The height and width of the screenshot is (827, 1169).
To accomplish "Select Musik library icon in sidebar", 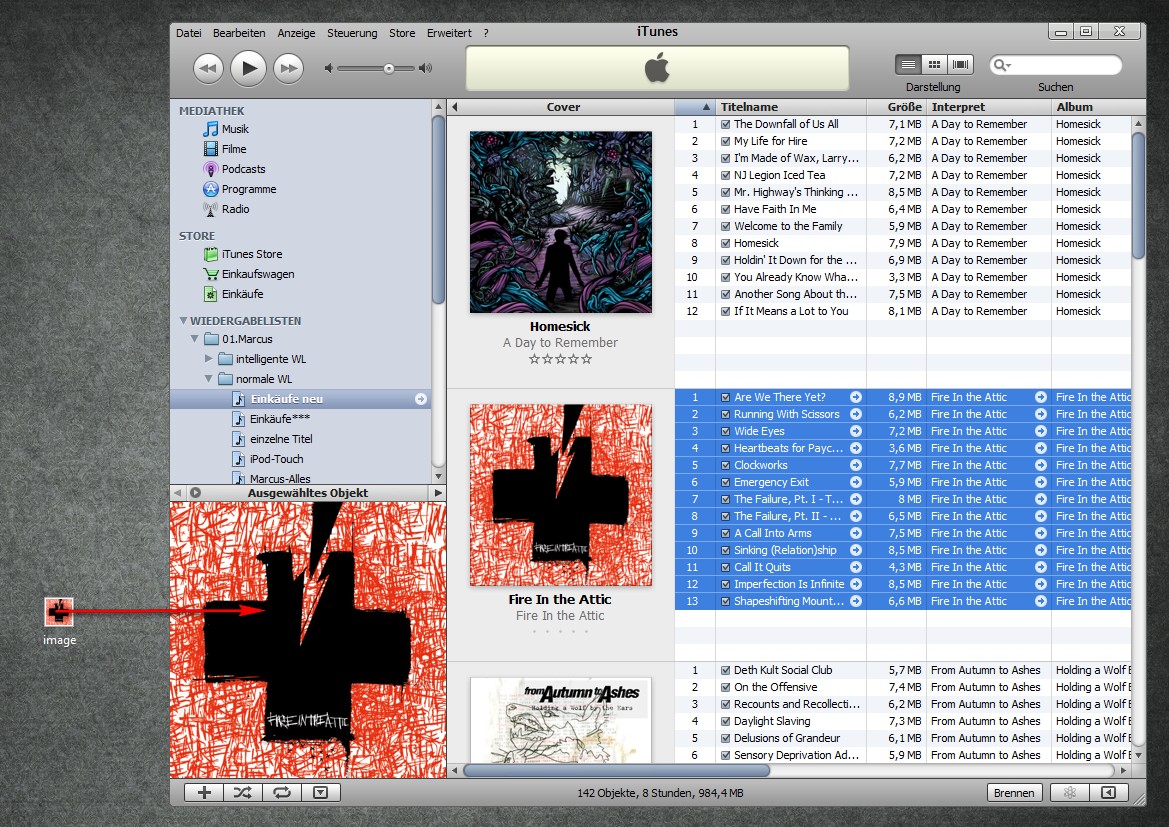I will coord(211,129).
